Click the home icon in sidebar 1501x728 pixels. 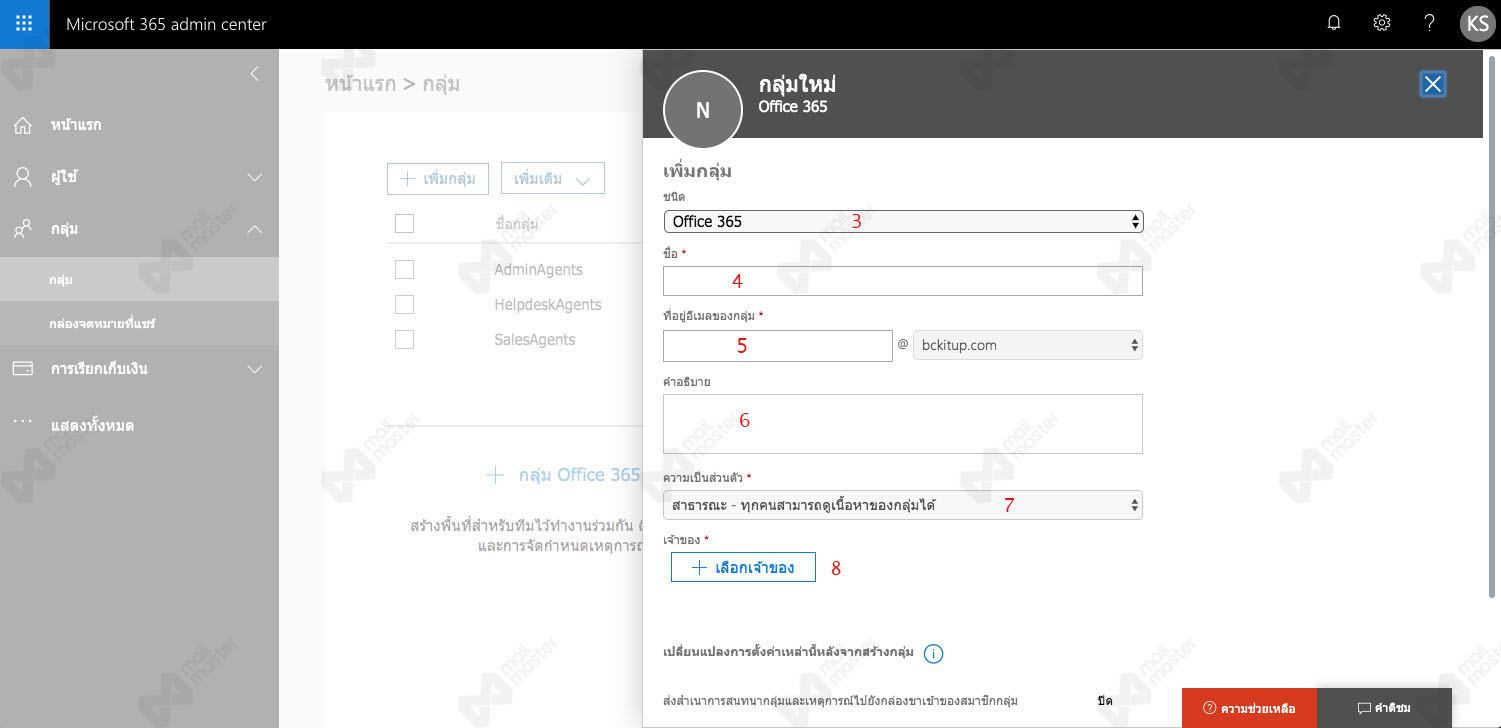pos(23,125)
